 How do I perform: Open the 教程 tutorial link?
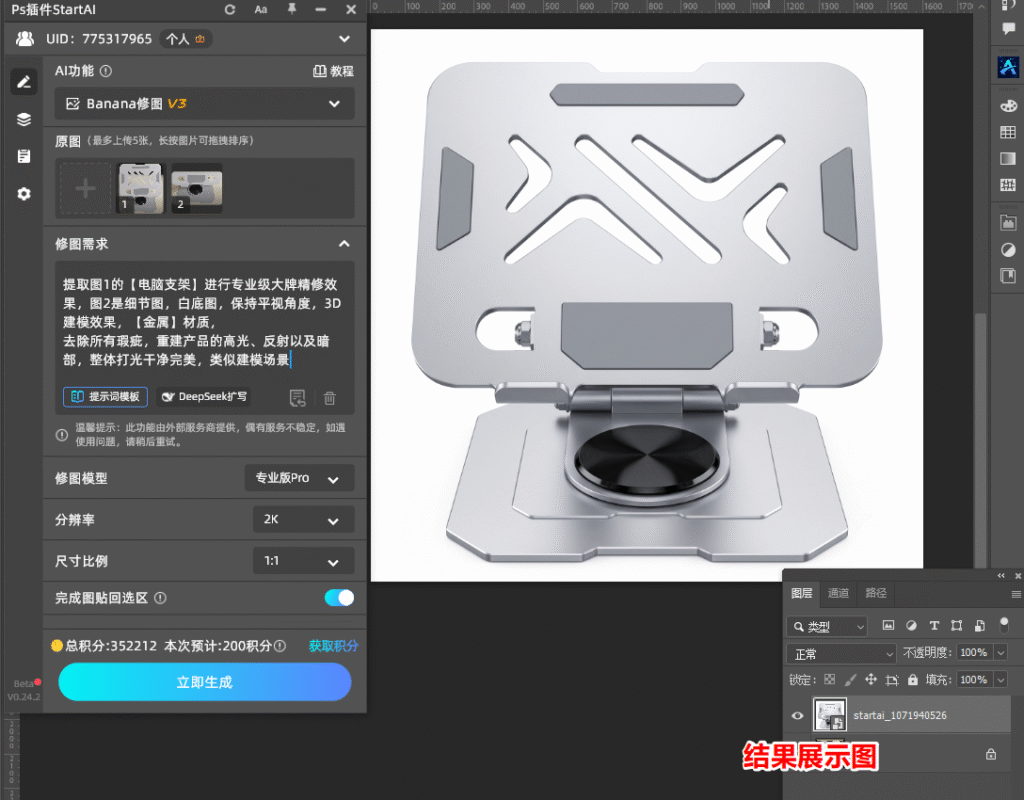tap(333, 71)
